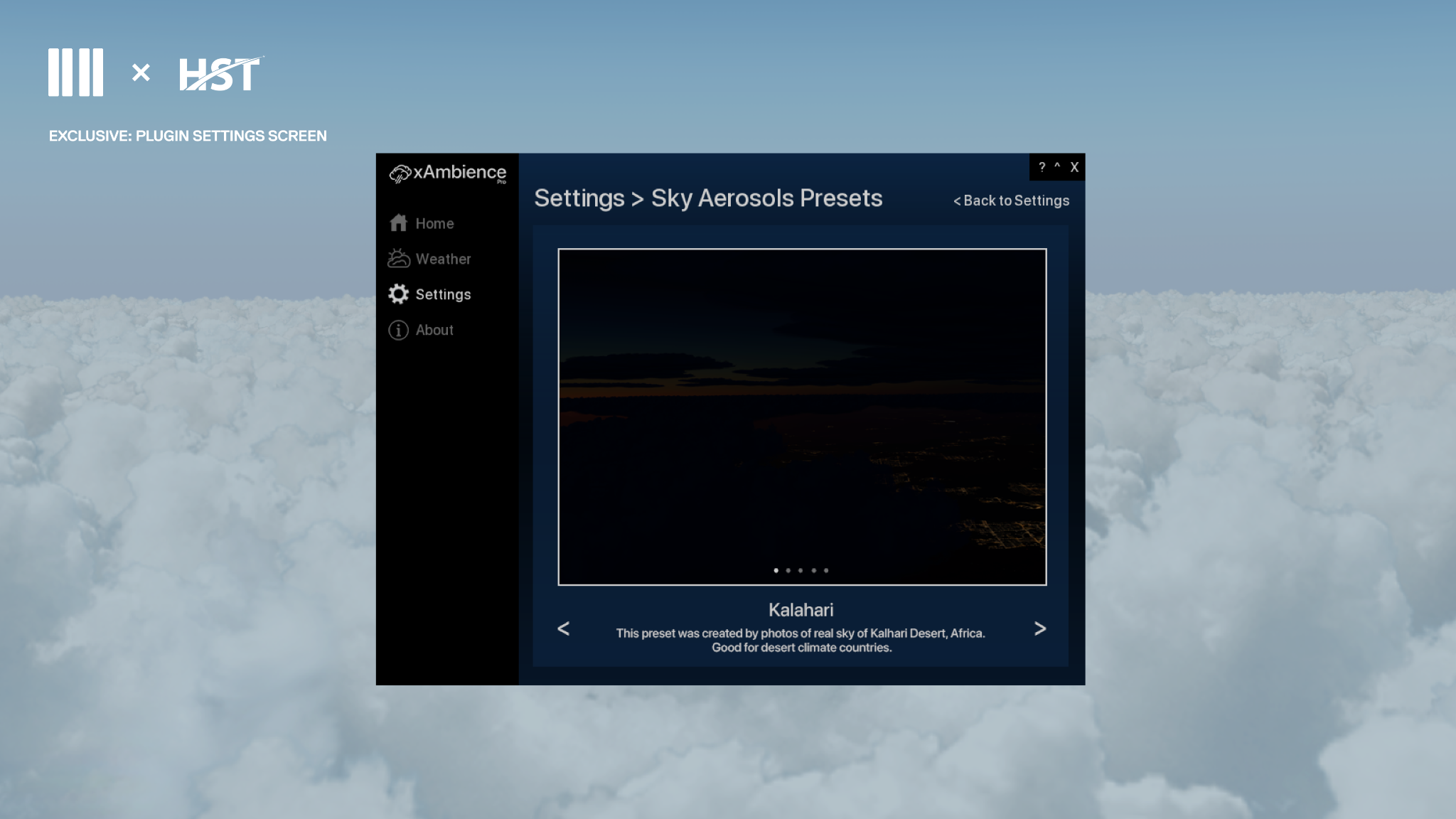Open the Weather menu item
The image size is (1456, 819).
(443, 259)
